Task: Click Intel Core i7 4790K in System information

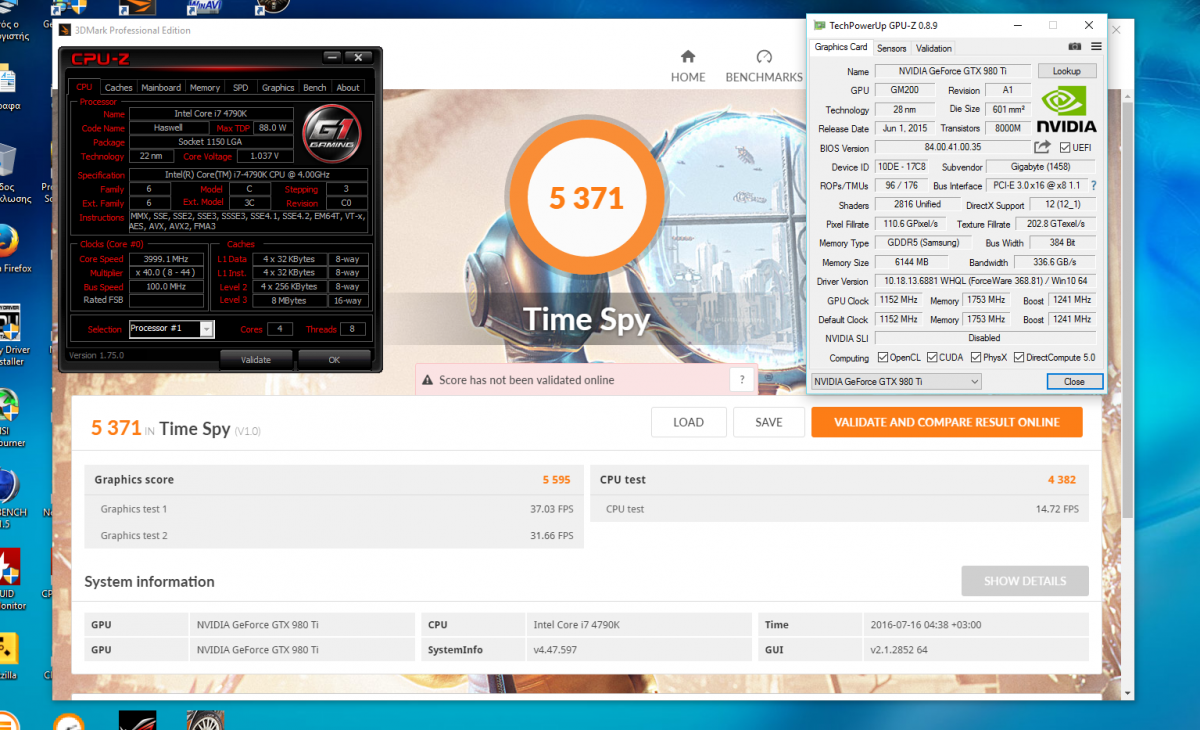Action: [x=577, y=624]
